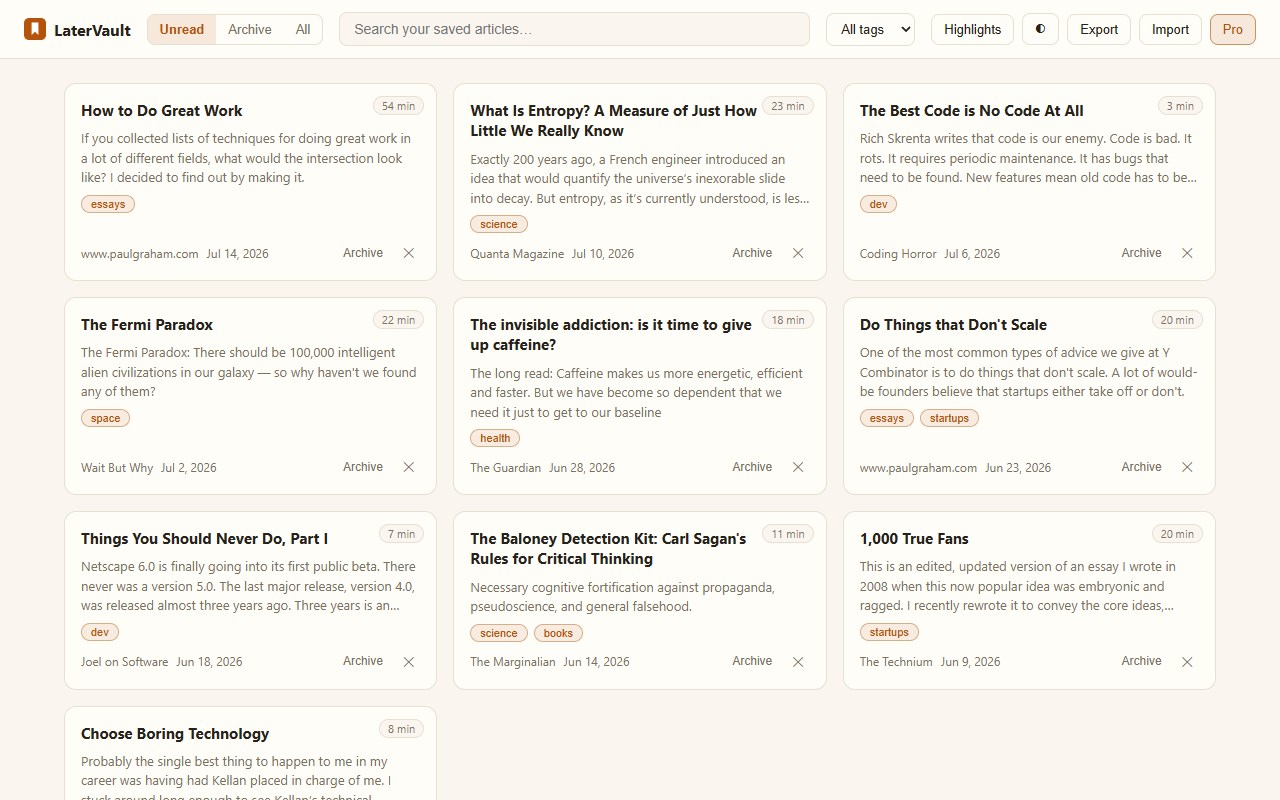The width and height of the screenshot is (1280, 800).
Task: Open the Highlights view
Action: [x=972, y=29]
